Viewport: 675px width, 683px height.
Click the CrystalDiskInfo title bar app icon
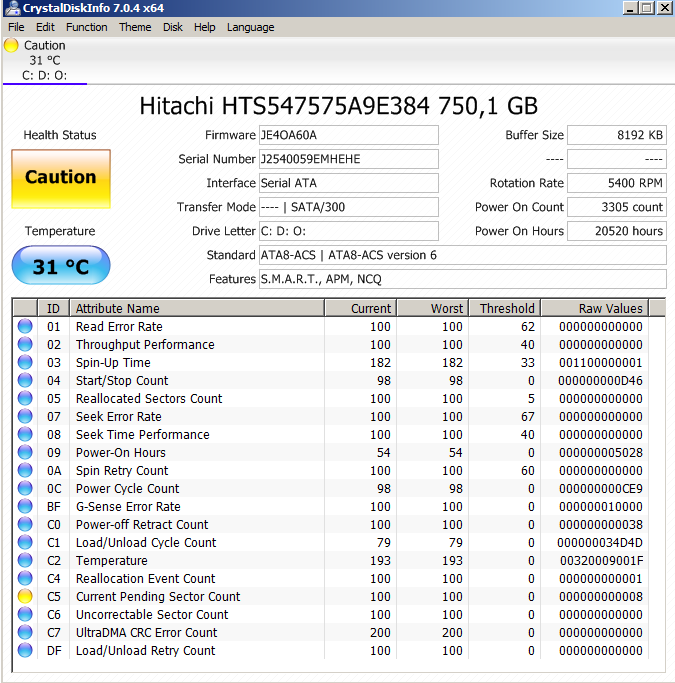coord(12,7)
